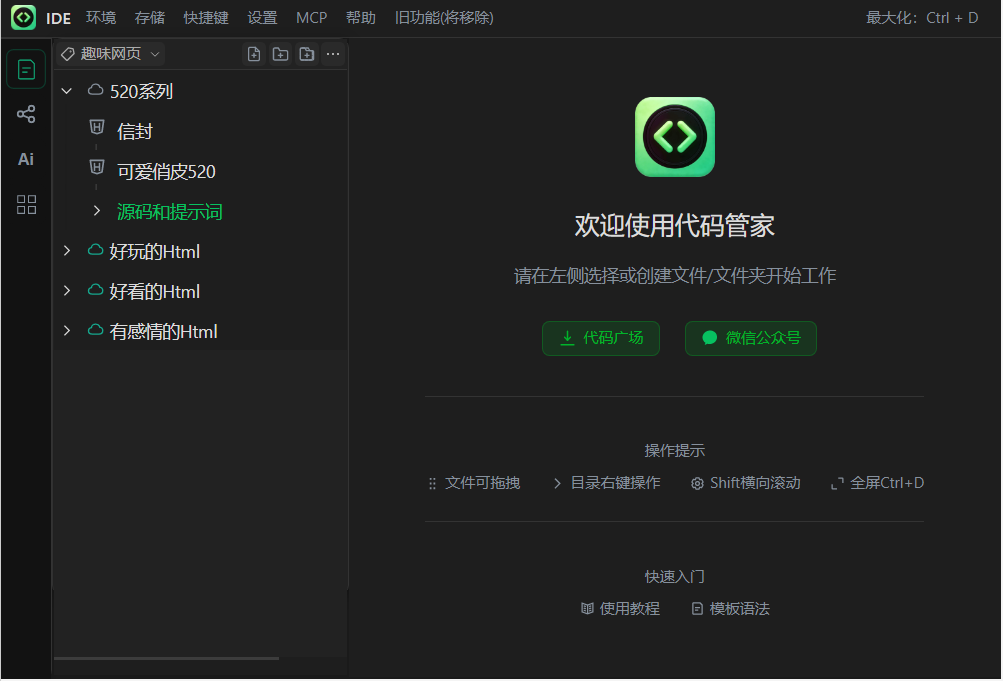Click the import folder toolbar icon
This screenshot has height=681, width=1003.
[x=307, y=54]
